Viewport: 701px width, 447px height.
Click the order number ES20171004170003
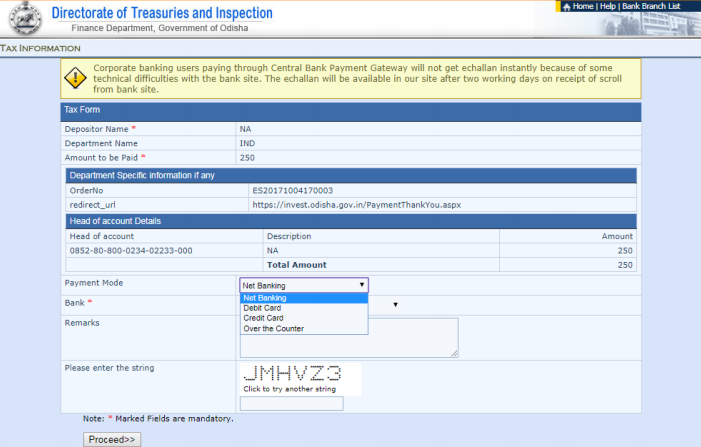[292, 189]
